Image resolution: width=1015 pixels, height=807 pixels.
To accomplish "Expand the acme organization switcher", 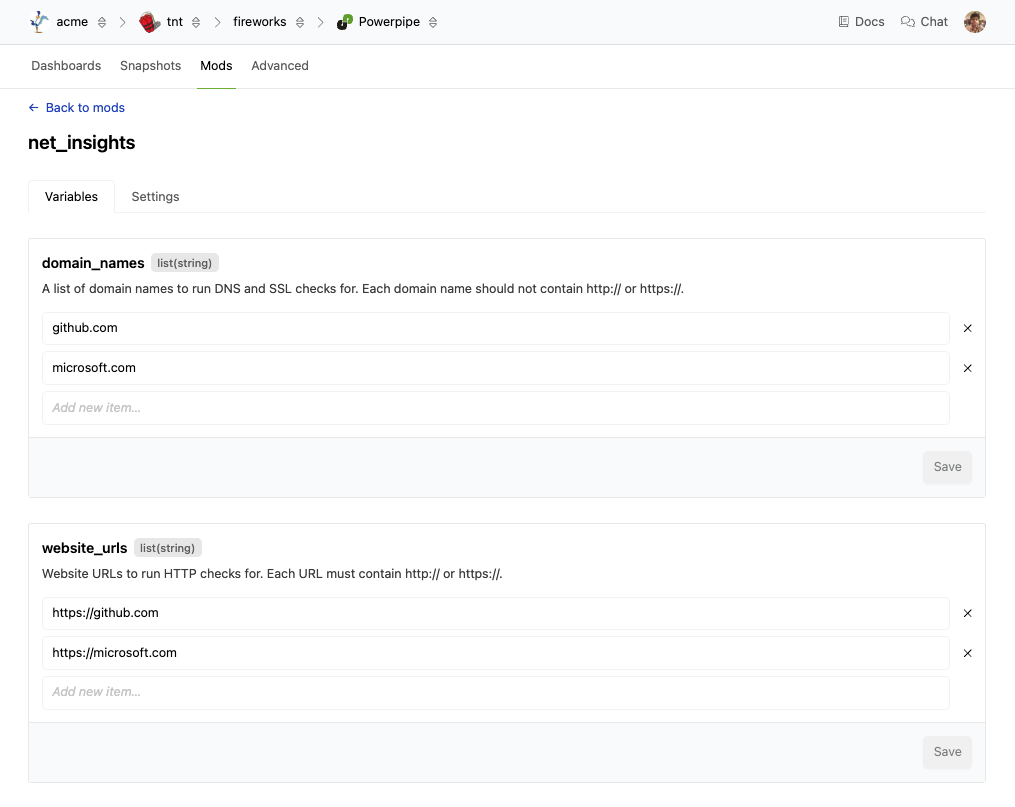I will coord(102,22).
